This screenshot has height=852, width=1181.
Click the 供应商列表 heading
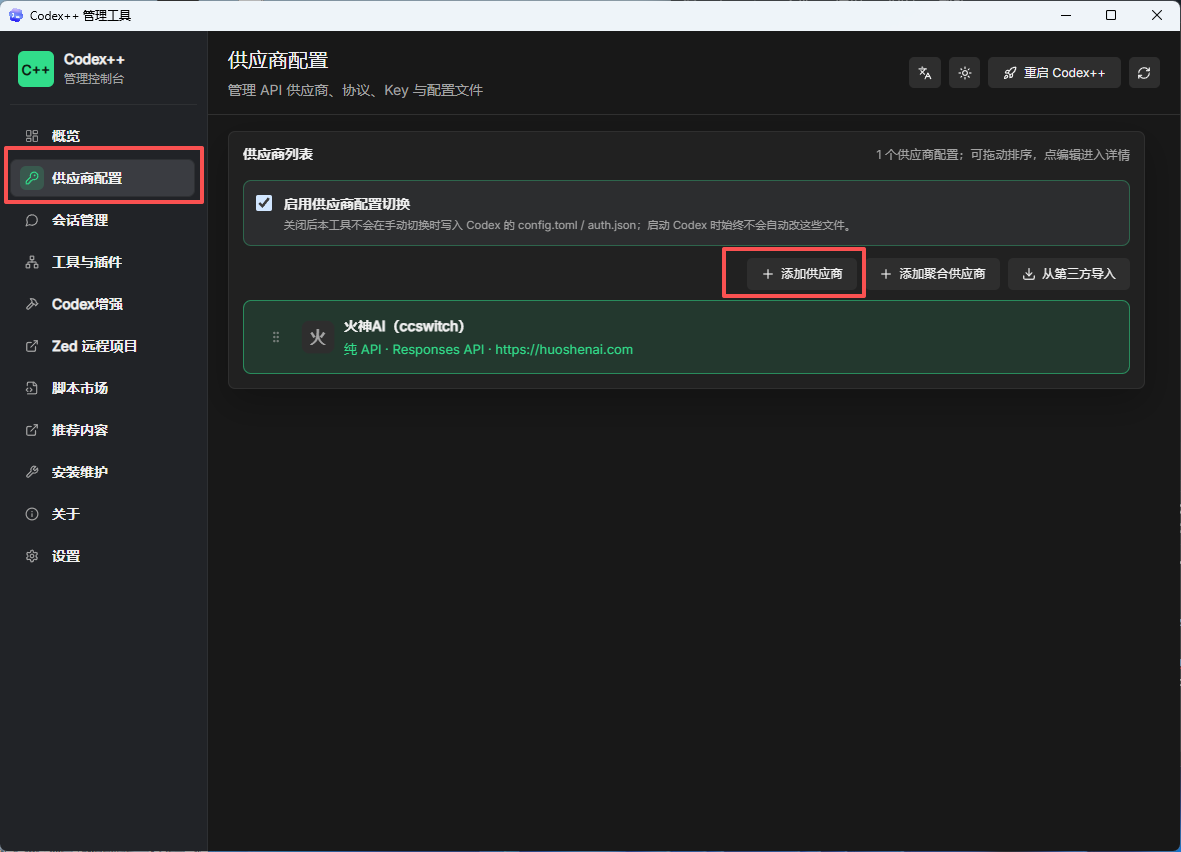click(278, 154)
